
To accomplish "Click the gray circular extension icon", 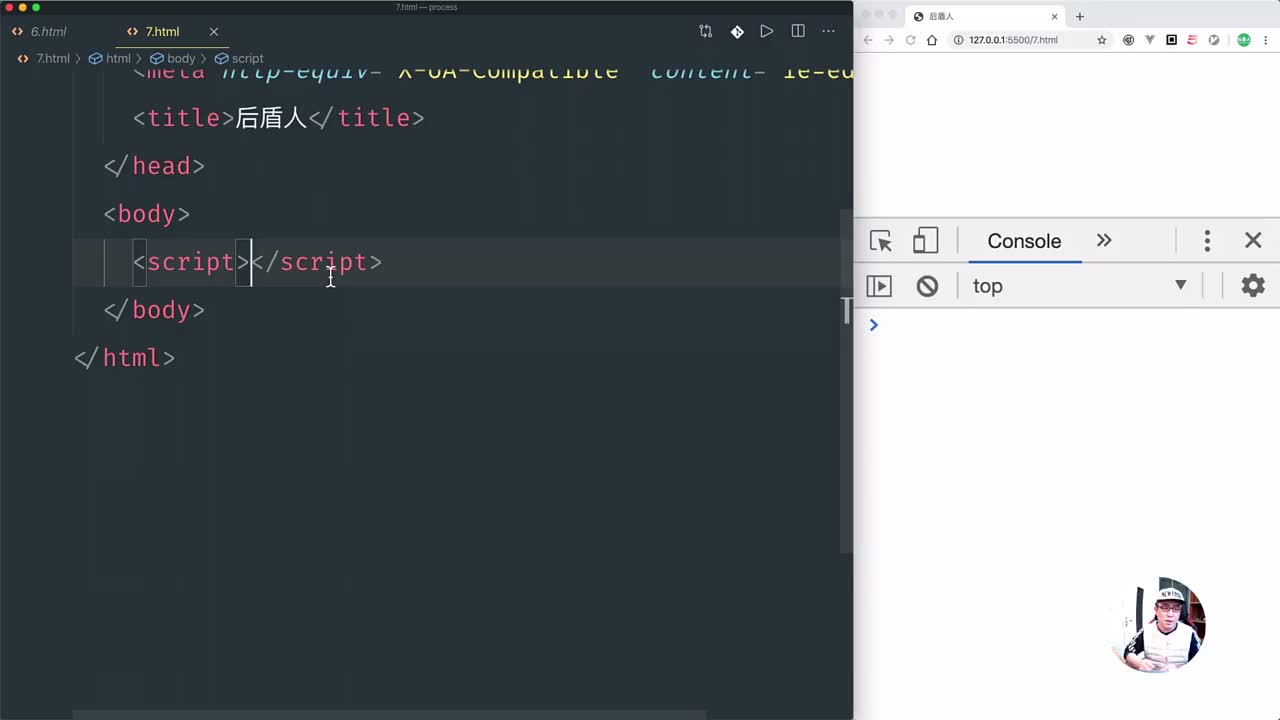I will tap(1214, 40).
